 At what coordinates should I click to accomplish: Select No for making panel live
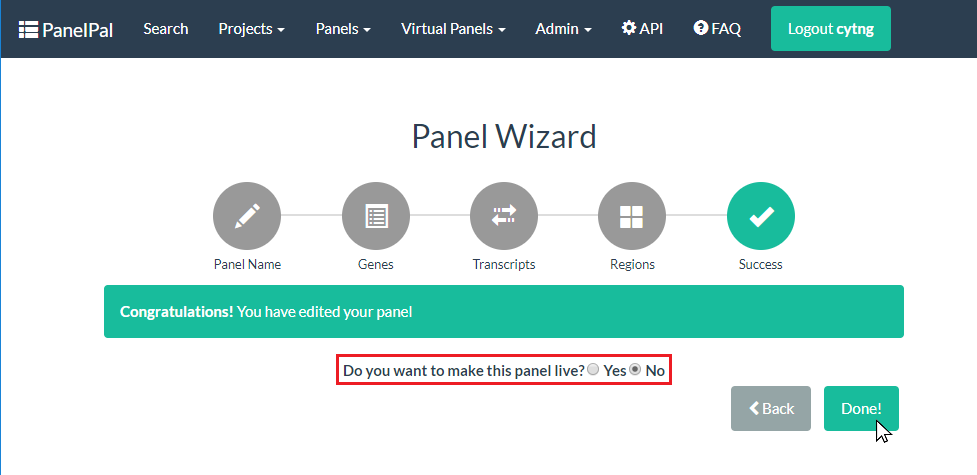(635, 370)
